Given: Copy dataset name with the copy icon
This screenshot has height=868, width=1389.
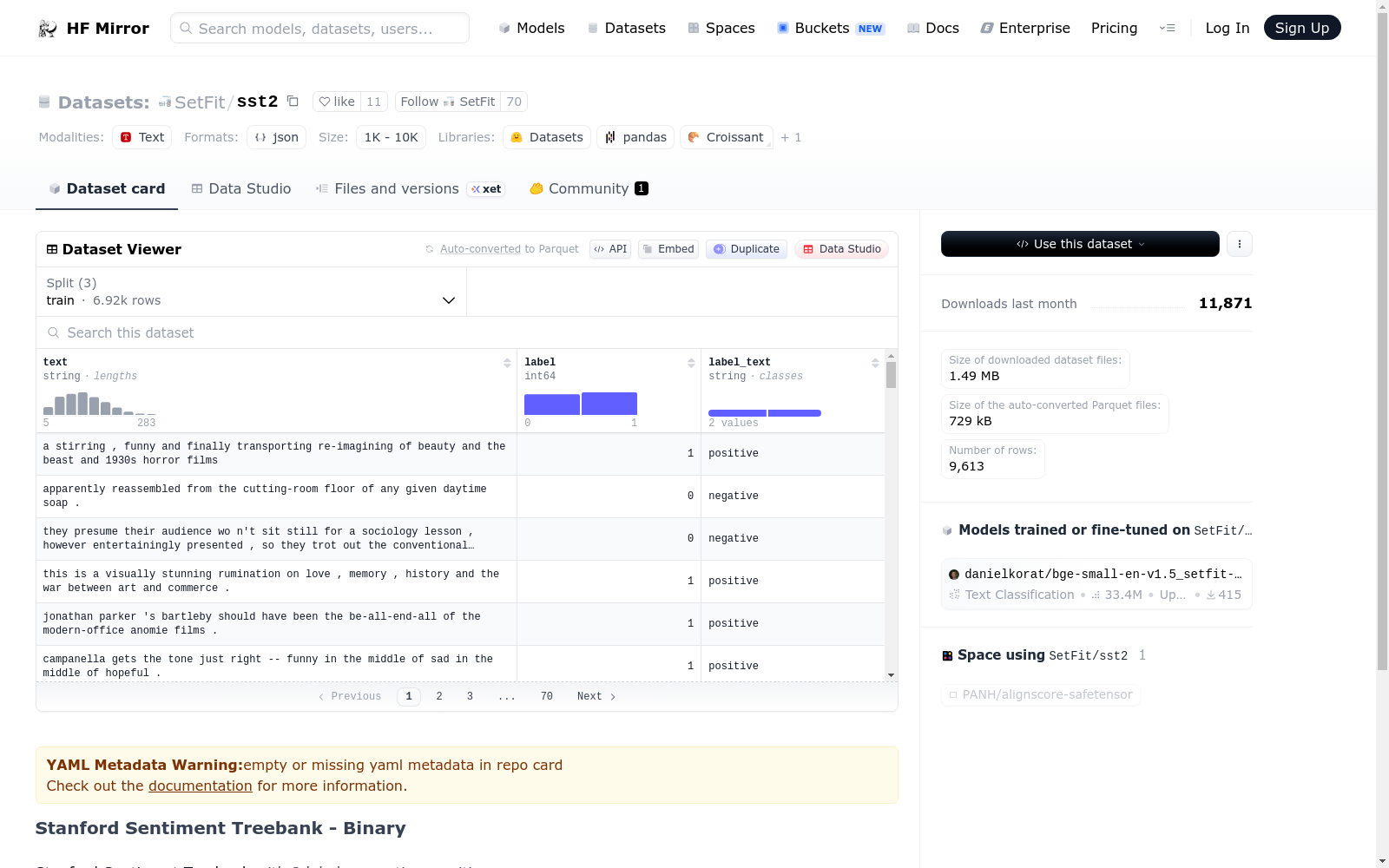Looking at the screenshot, I should point(293,101).
